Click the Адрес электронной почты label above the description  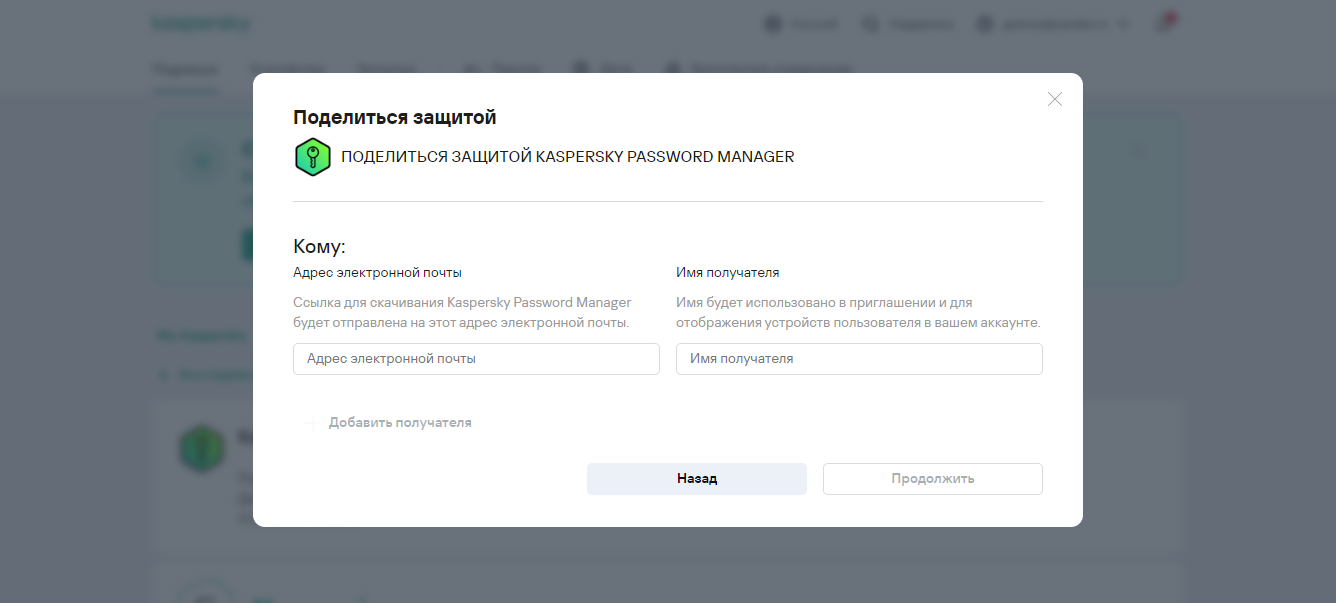(377, 272)
